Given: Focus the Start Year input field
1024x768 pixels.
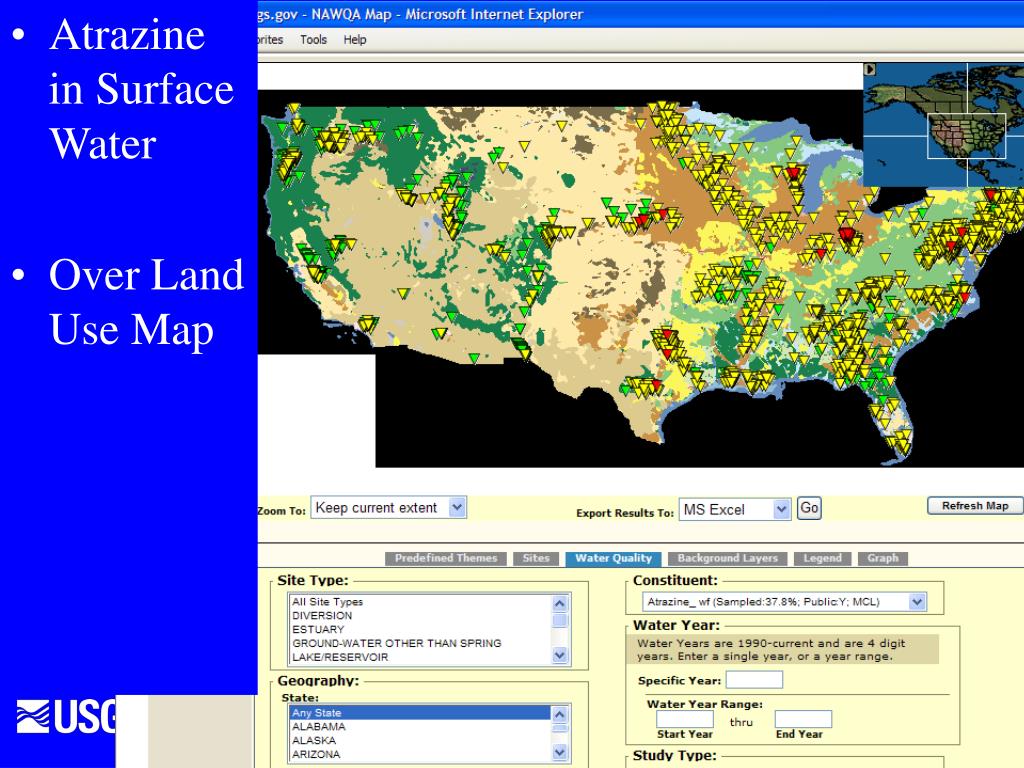Looking at the screenshot, I should 684,719.
